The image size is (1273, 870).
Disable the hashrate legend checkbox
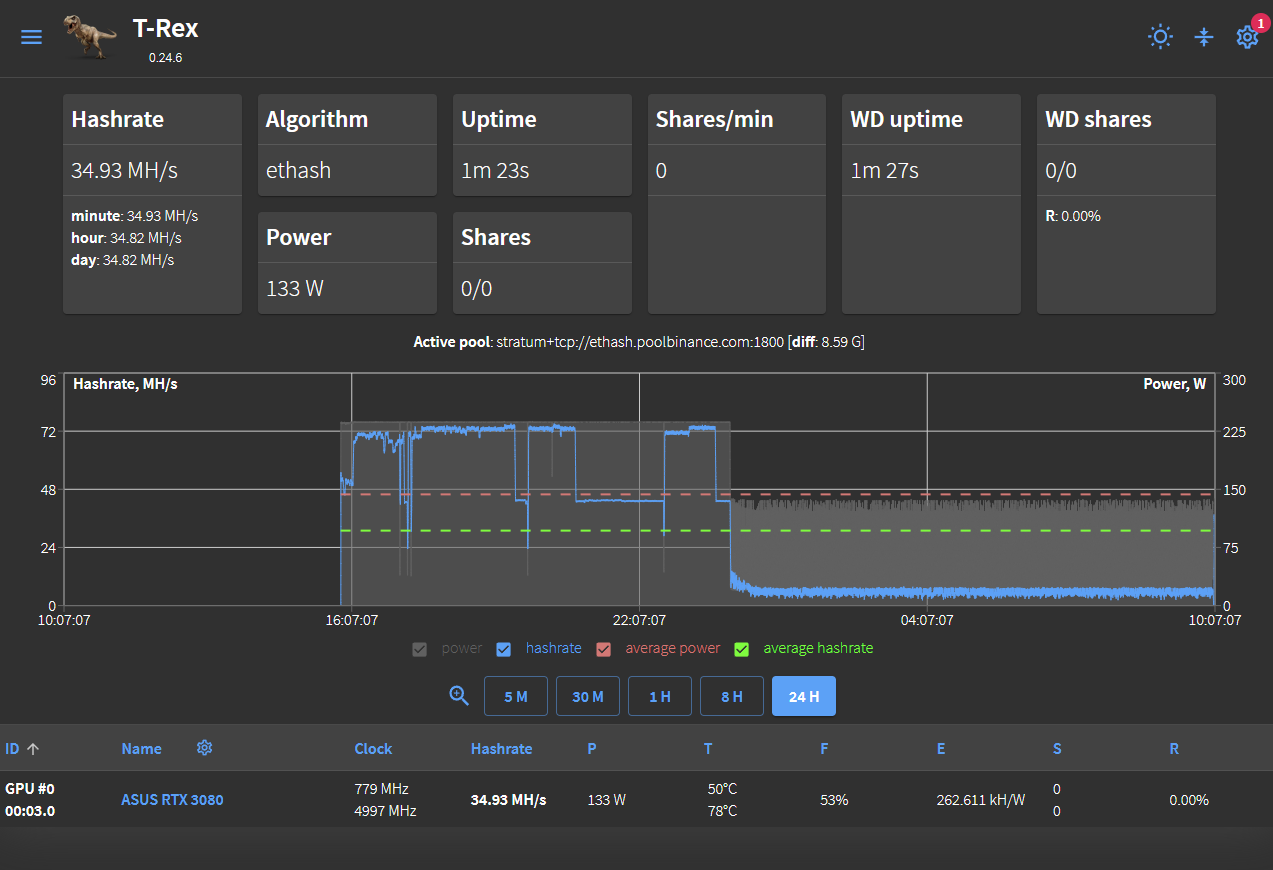click(503, 649)
